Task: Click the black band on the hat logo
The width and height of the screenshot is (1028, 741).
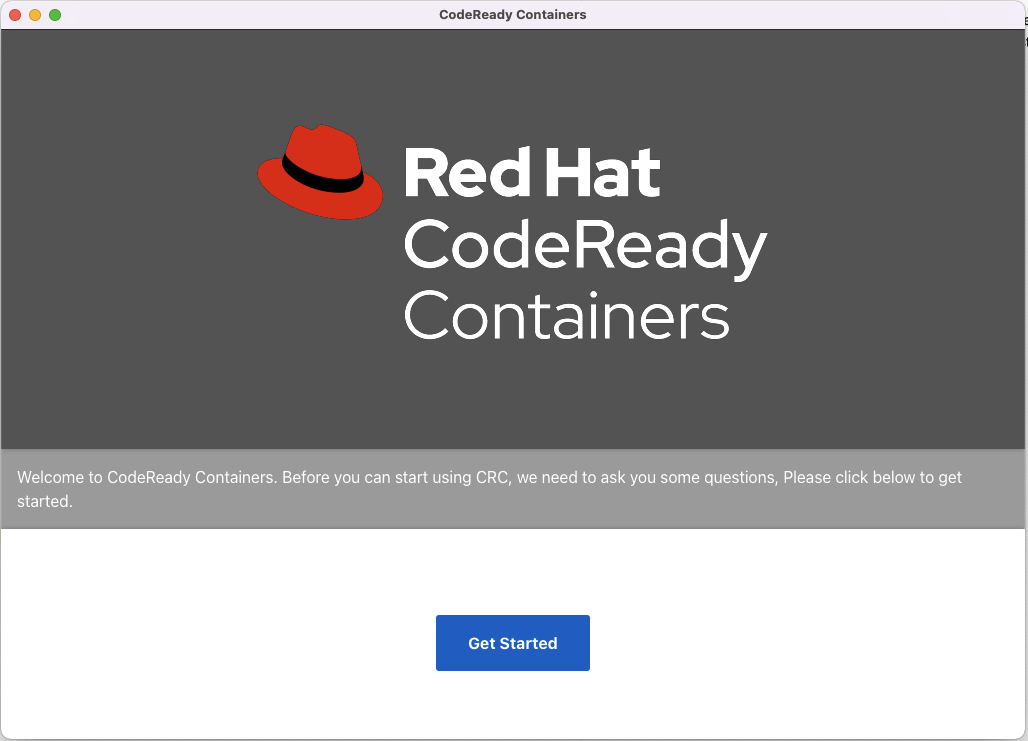Action: [x=321, y=175]
